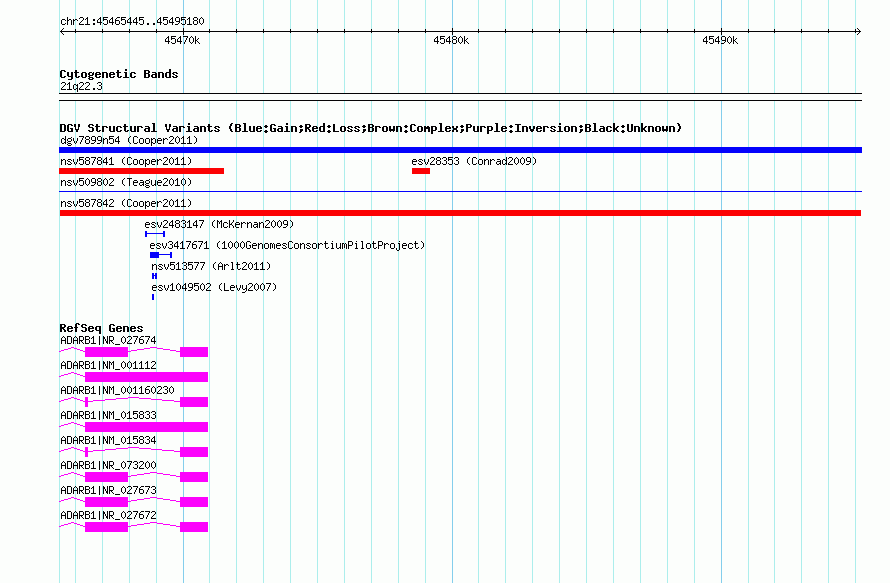Select the ADARB1|NM_015834 gene glyph
This screenshot has width=890, height=583.
(133, 452)
